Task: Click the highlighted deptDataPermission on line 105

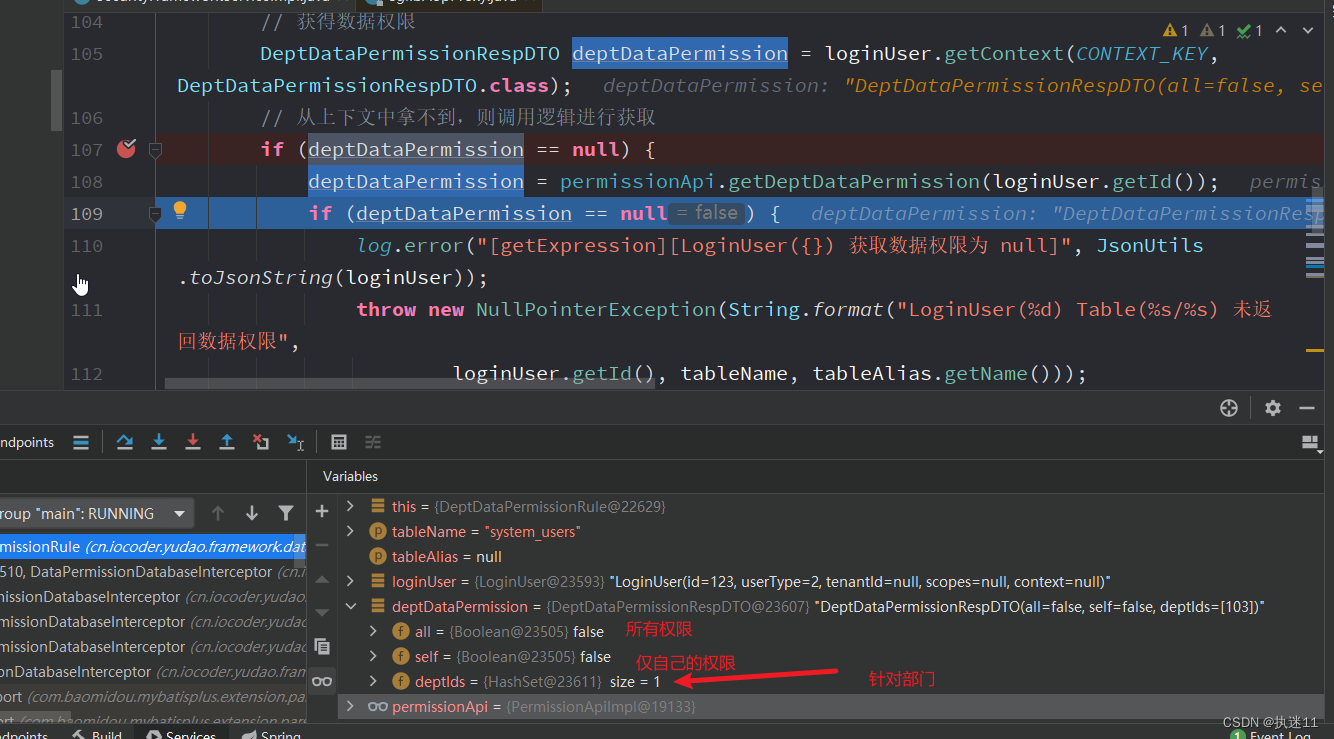Action: [680, 53]
